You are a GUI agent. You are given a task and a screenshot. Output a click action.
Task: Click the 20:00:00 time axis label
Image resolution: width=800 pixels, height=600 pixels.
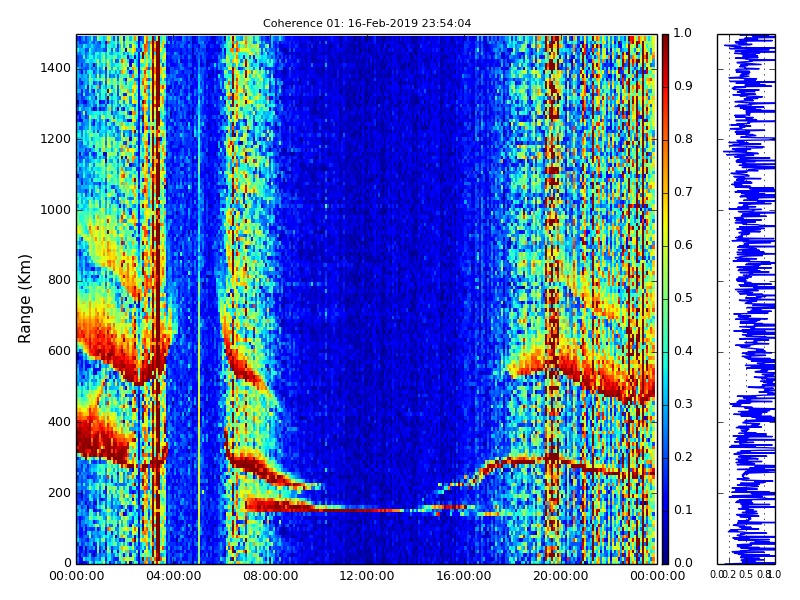point(561,576)
